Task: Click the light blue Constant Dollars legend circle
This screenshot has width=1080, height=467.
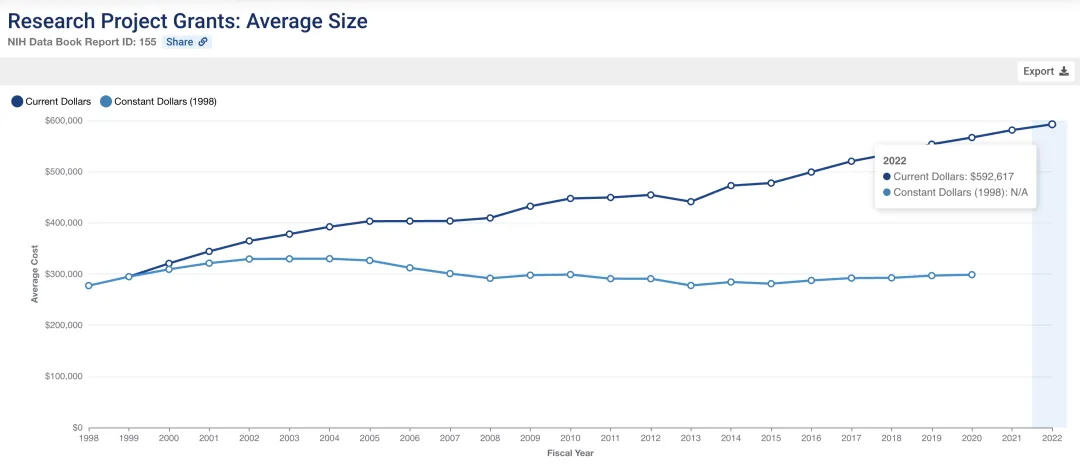Action: click(106, 101)
